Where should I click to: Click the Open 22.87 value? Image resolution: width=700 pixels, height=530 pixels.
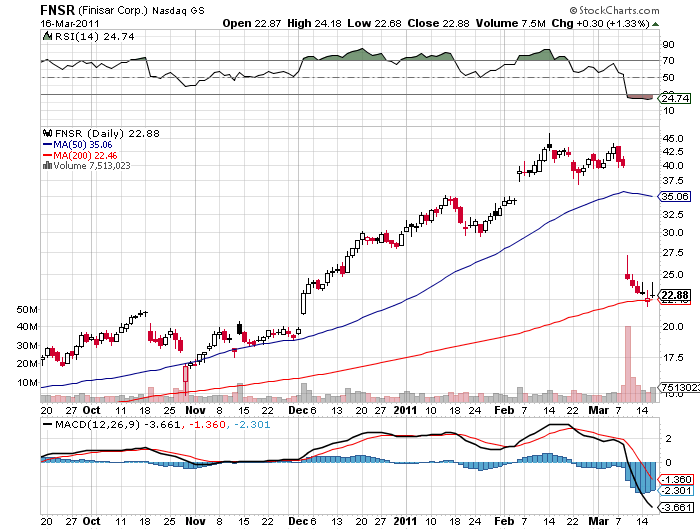[252, 23]
